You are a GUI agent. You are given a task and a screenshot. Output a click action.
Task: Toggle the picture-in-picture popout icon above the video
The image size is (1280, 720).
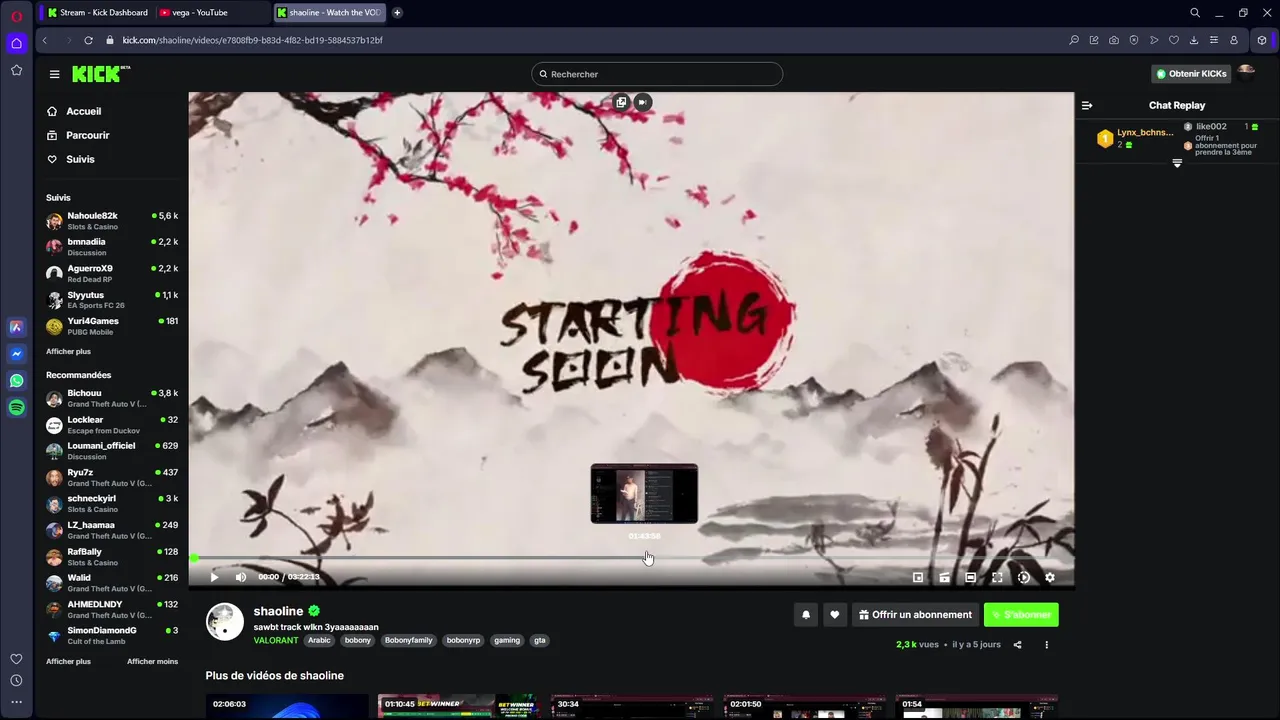point(621,102)
